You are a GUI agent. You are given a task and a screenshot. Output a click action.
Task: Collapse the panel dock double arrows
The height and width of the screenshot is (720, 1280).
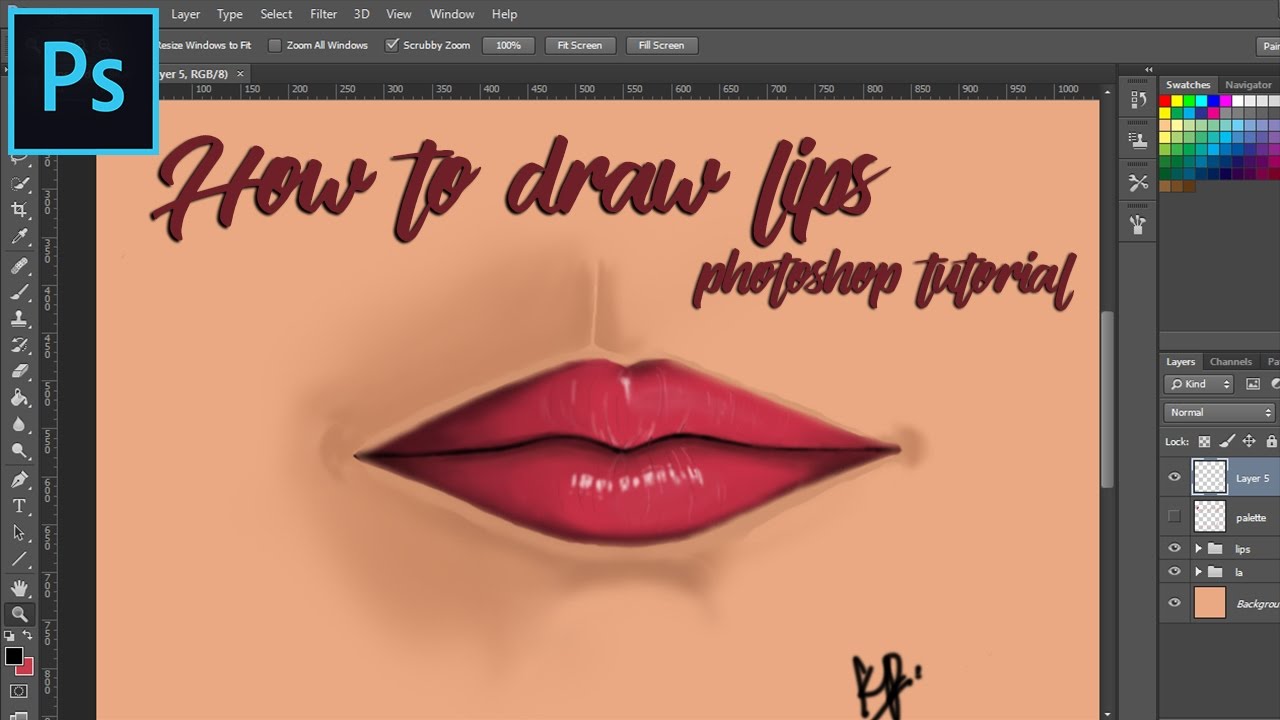point(1149,70)
